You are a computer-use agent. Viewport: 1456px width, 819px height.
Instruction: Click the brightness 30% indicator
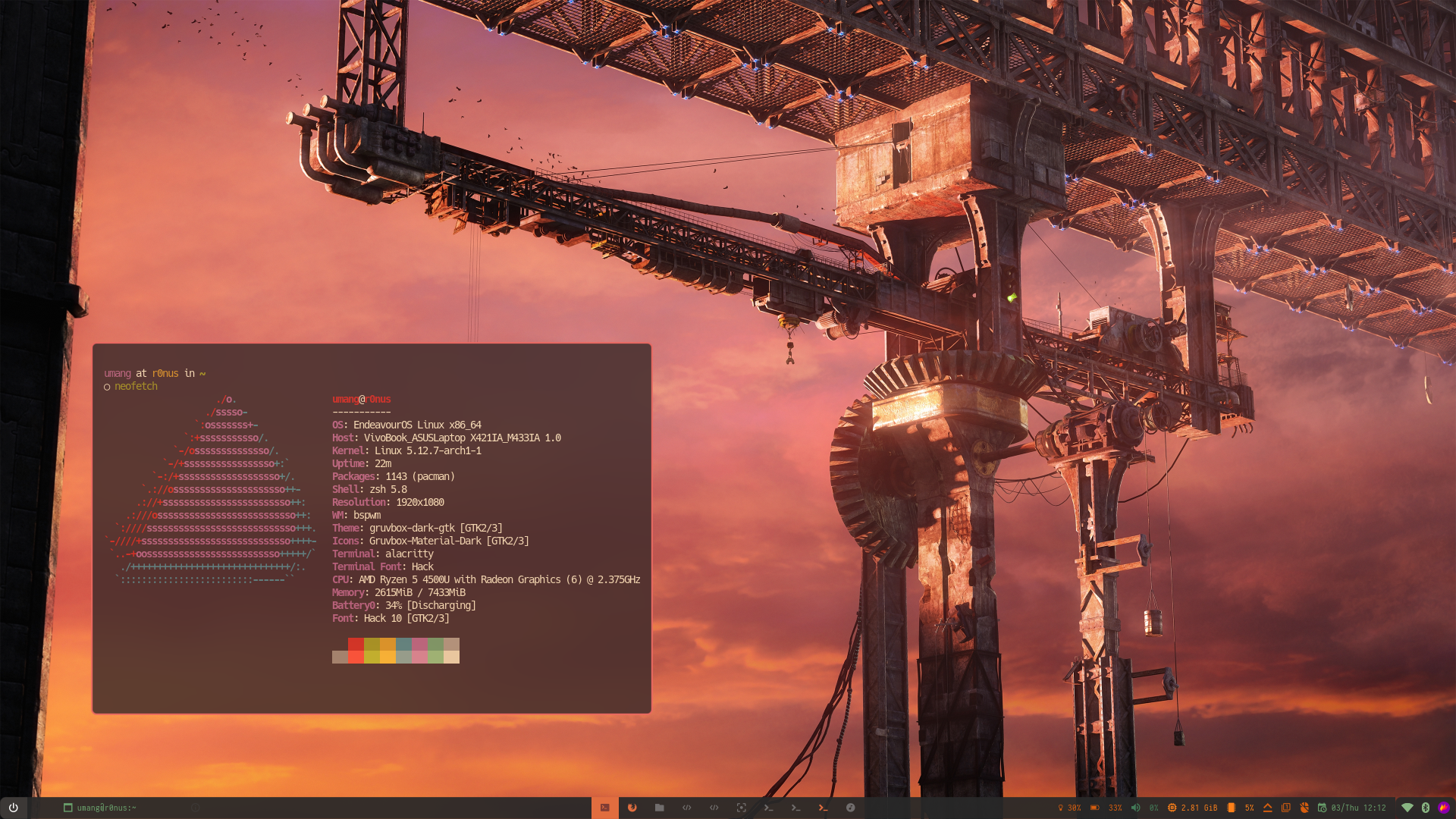1069,808
